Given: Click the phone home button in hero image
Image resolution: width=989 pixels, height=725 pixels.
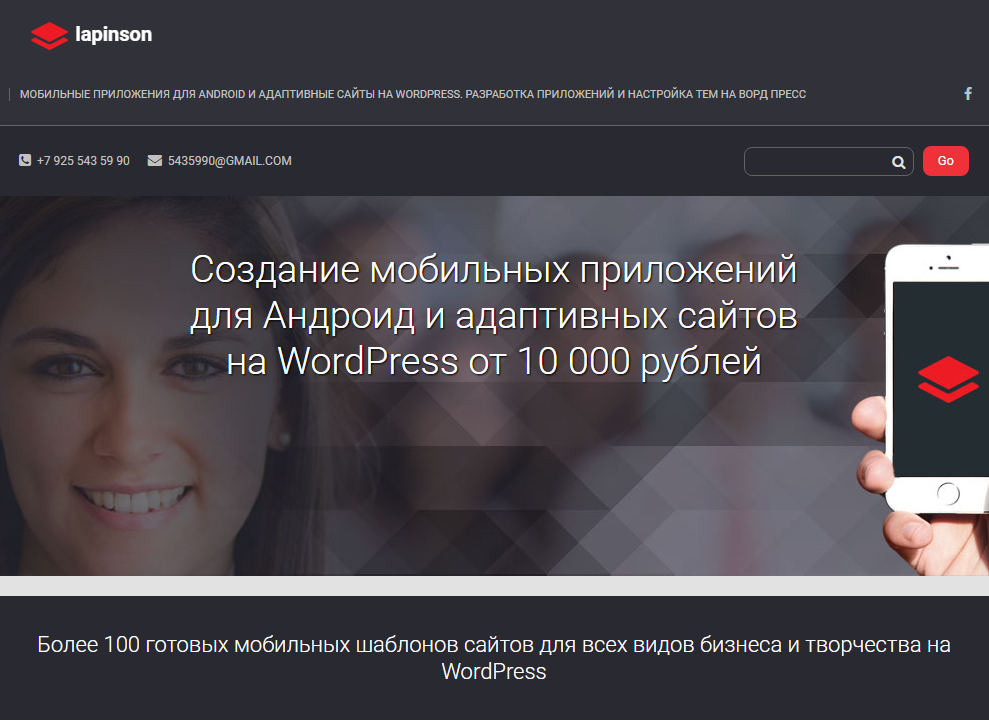Looking at the screenshot, I should pos(948,493).
